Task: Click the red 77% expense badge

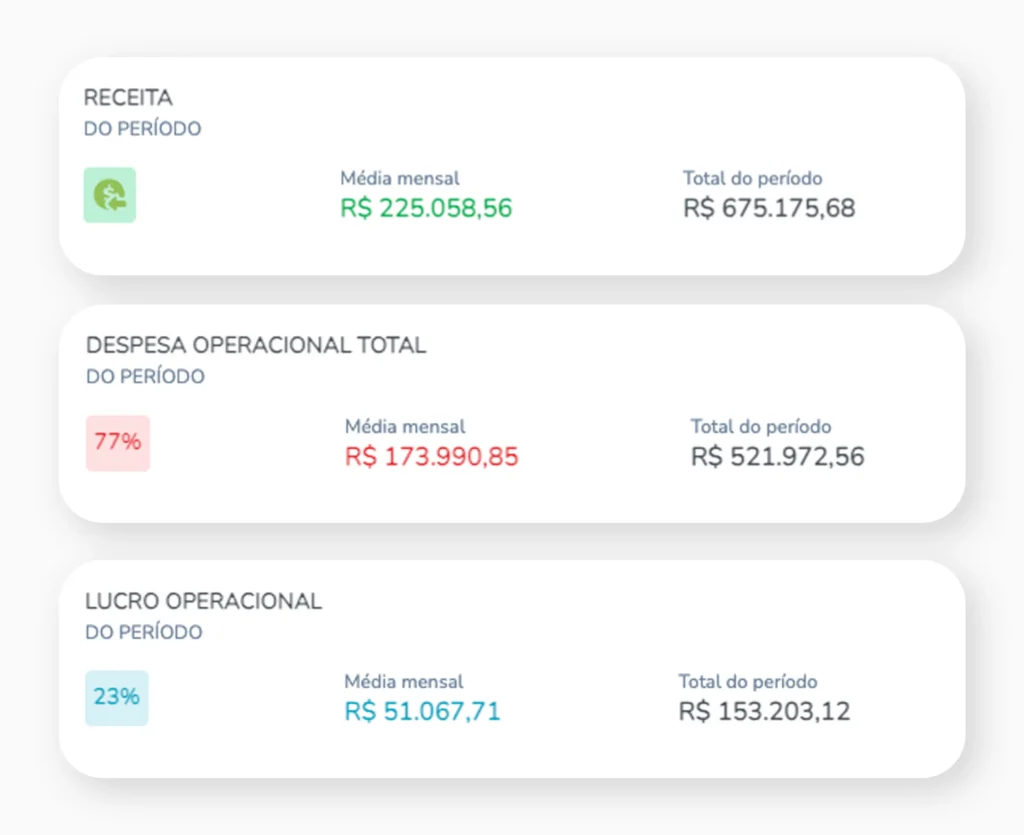Action: click(x=118, y=442)
